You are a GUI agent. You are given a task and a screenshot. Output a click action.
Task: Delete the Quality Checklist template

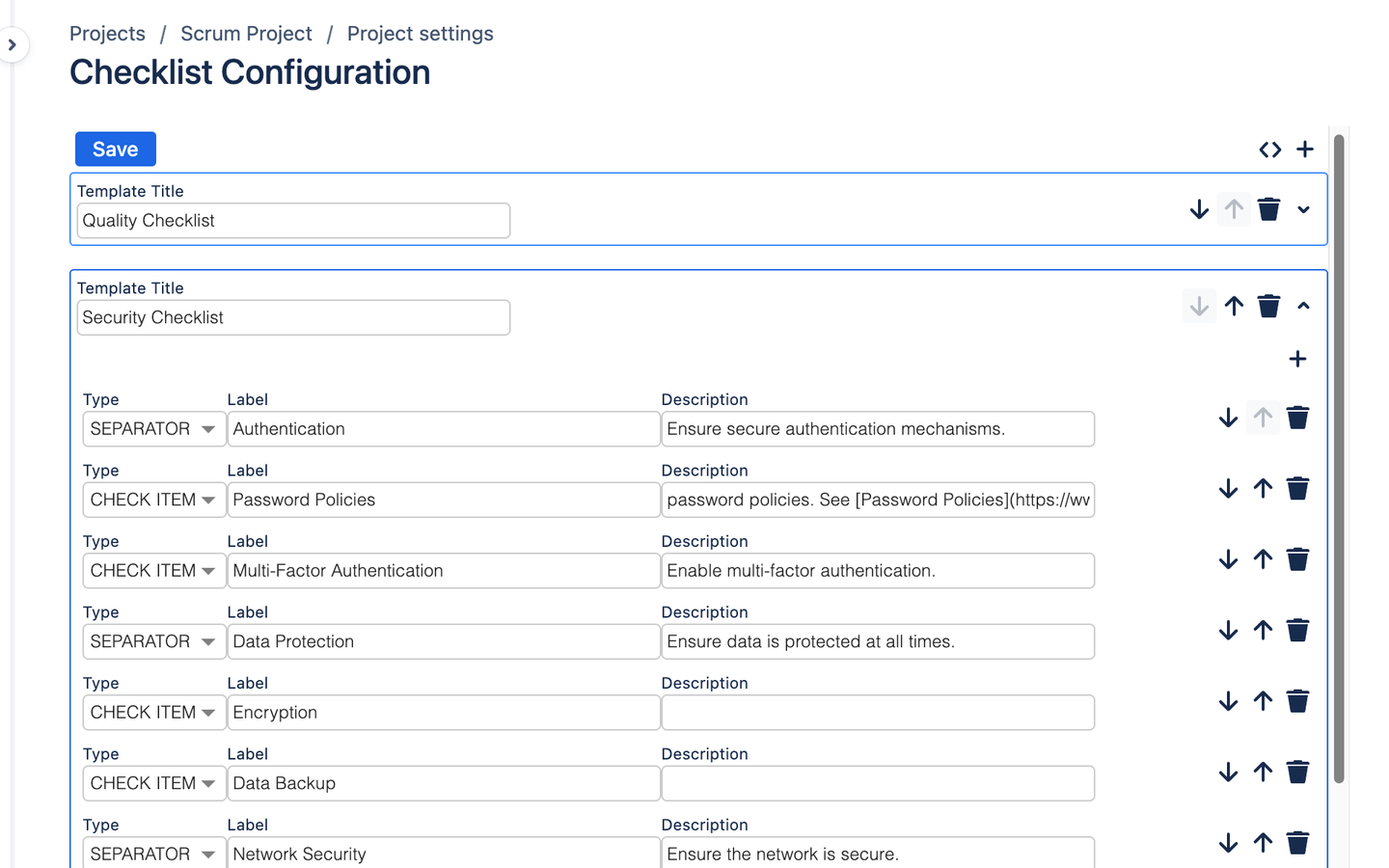click(1268, 209)
